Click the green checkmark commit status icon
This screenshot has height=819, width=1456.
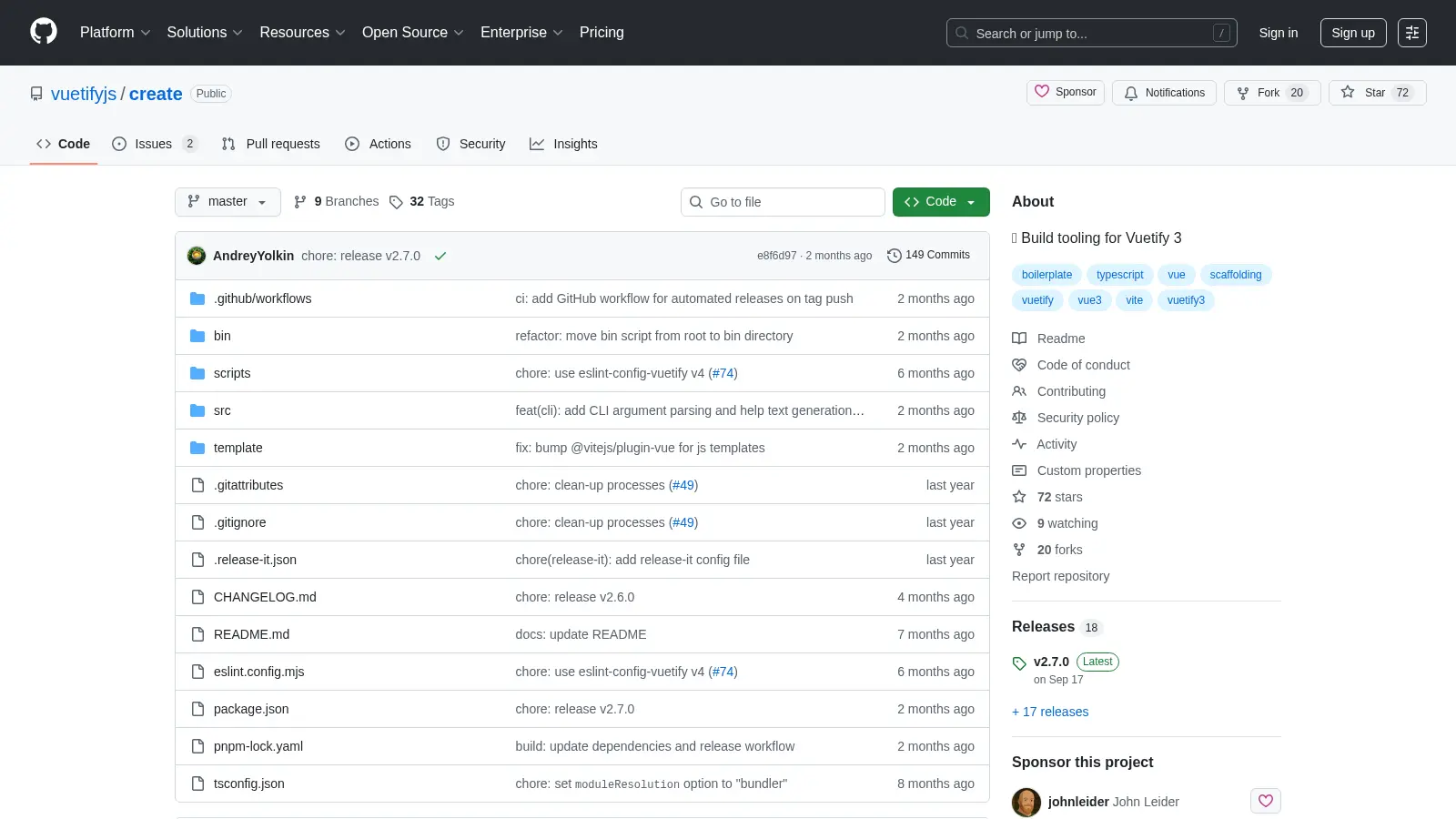440,256
